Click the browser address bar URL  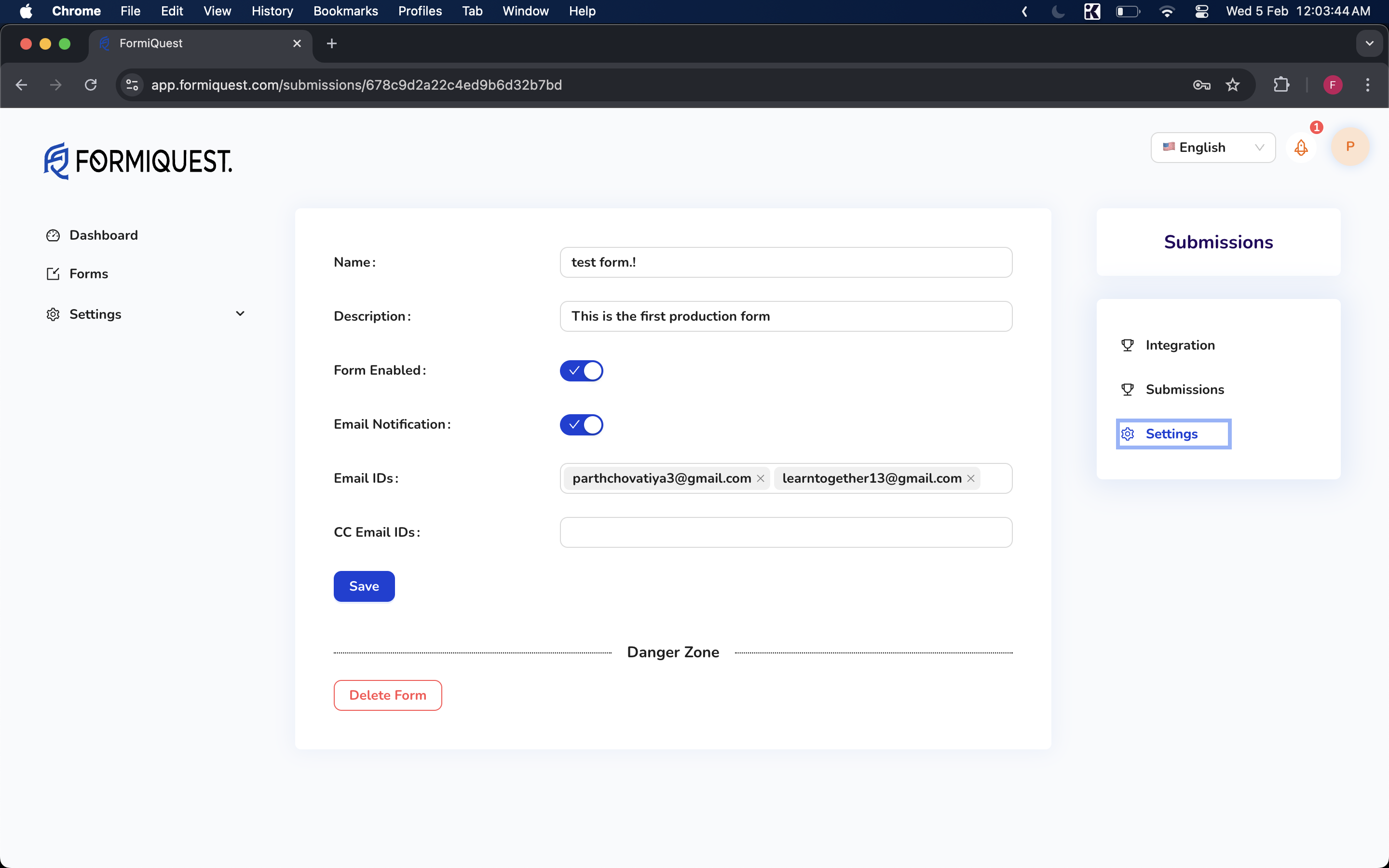pyautogui.click(x=356, y=85)
